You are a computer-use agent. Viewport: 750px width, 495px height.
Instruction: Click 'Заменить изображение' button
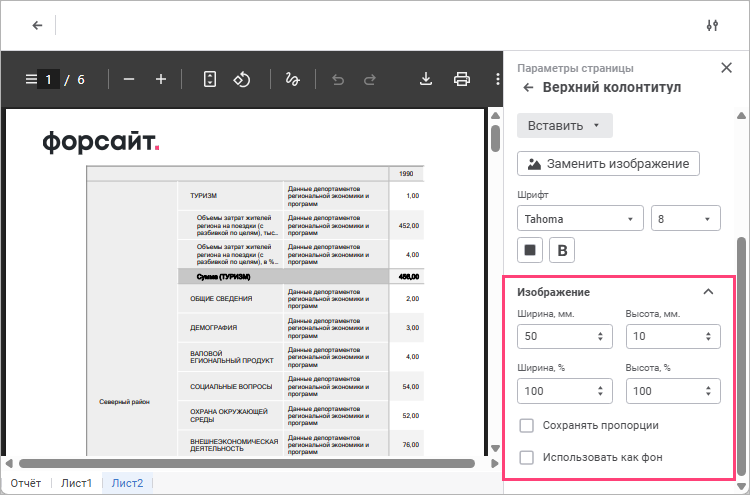click(x=608, y=163)
